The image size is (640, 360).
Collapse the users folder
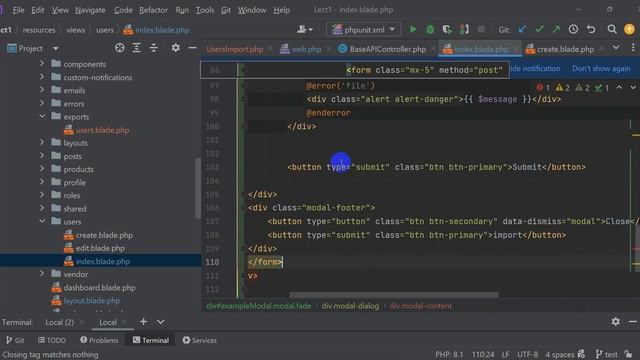(x=42, y=221)
